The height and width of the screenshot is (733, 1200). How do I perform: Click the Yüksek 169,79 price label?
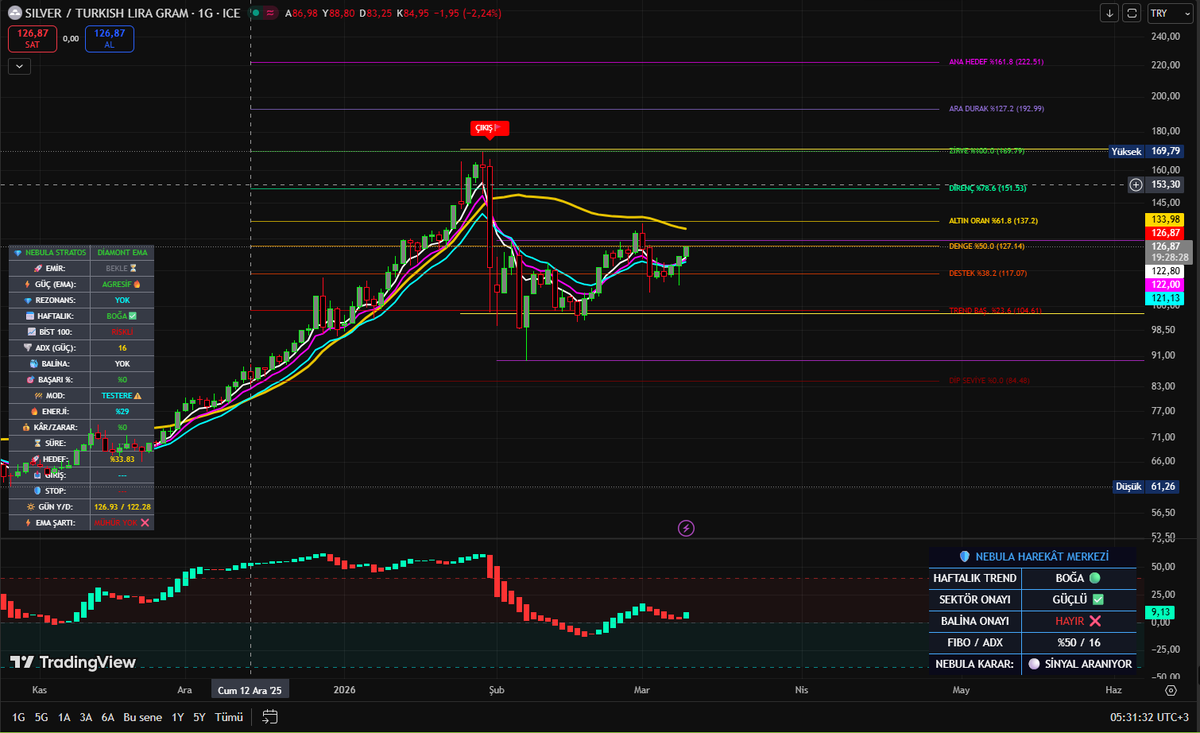click(1147, 151)
